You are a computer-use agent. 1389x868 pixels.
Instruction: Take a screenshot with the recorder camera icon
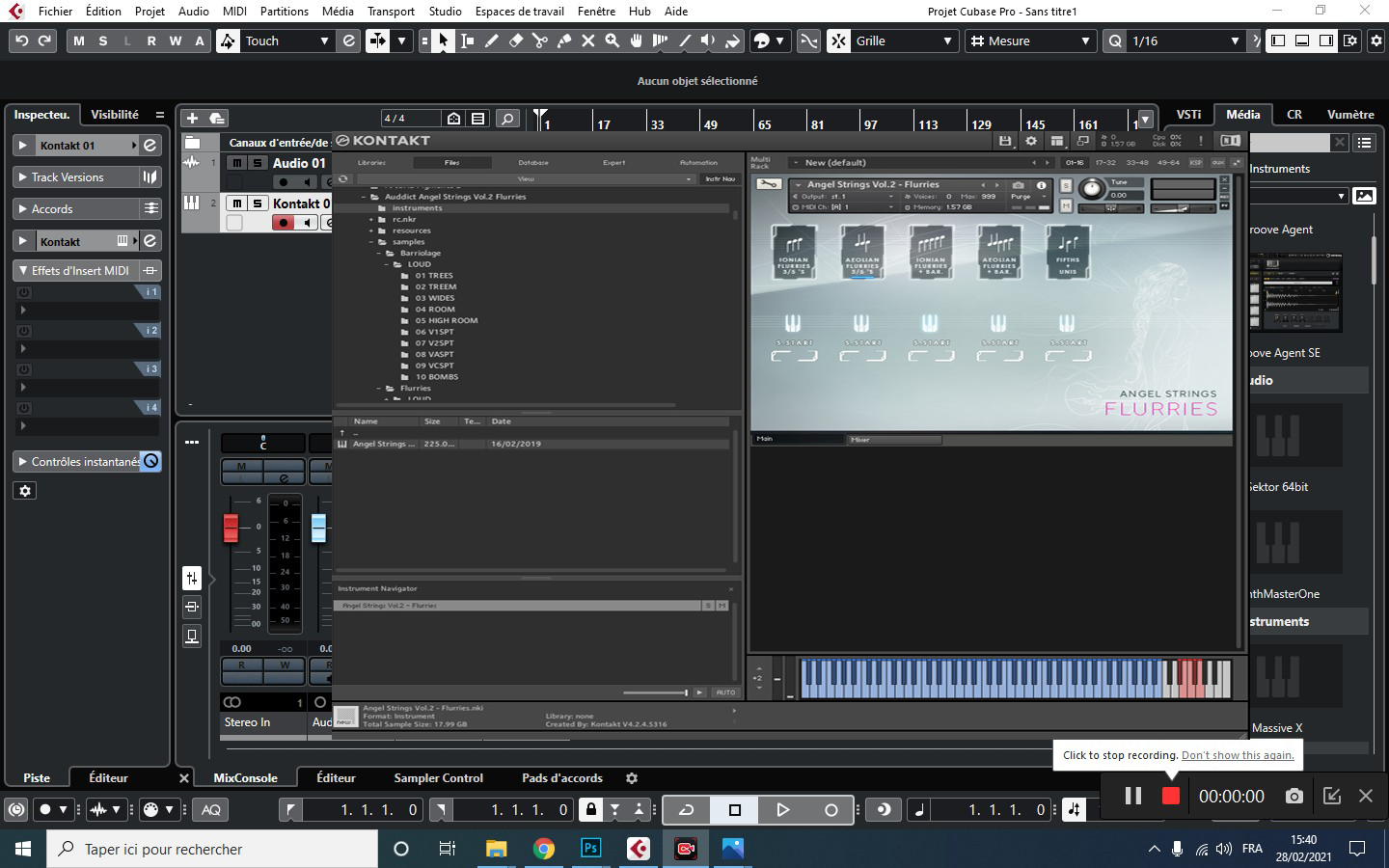(1294, 796)
